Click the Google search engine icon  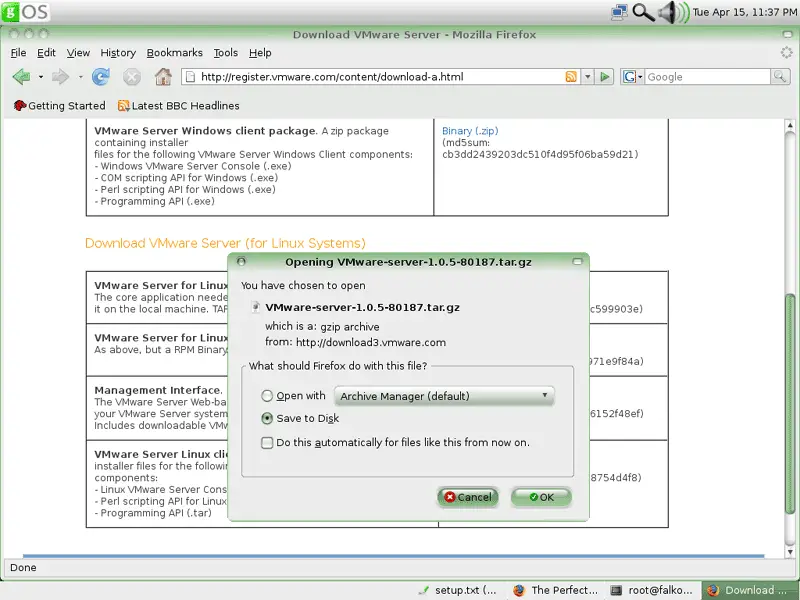tap(629, 77)
